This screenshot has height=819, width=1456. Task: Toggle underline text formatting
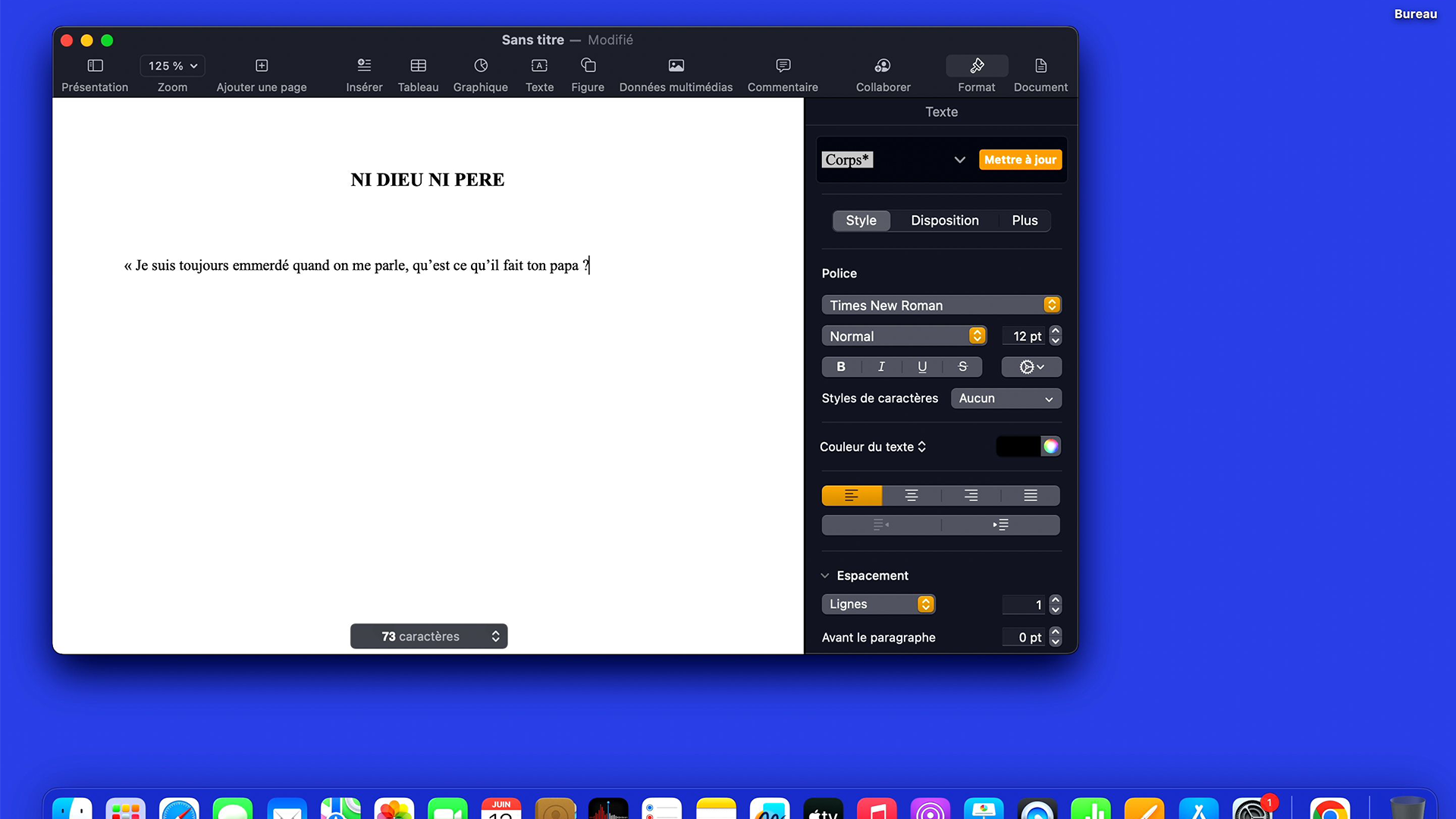click(x=922, y=367)
